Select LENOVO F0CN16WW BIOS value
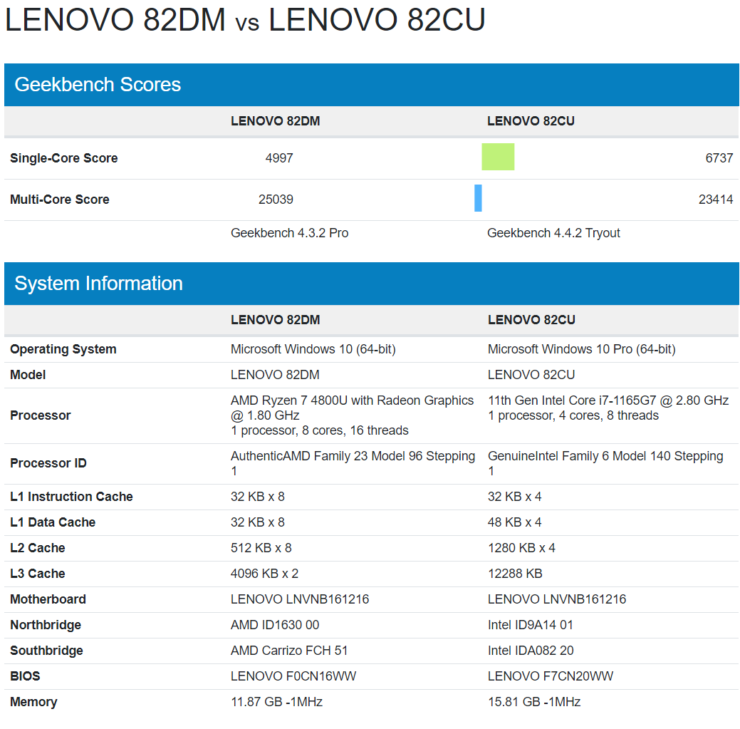Viewport: 740px width, 729px height. point(293,676)
